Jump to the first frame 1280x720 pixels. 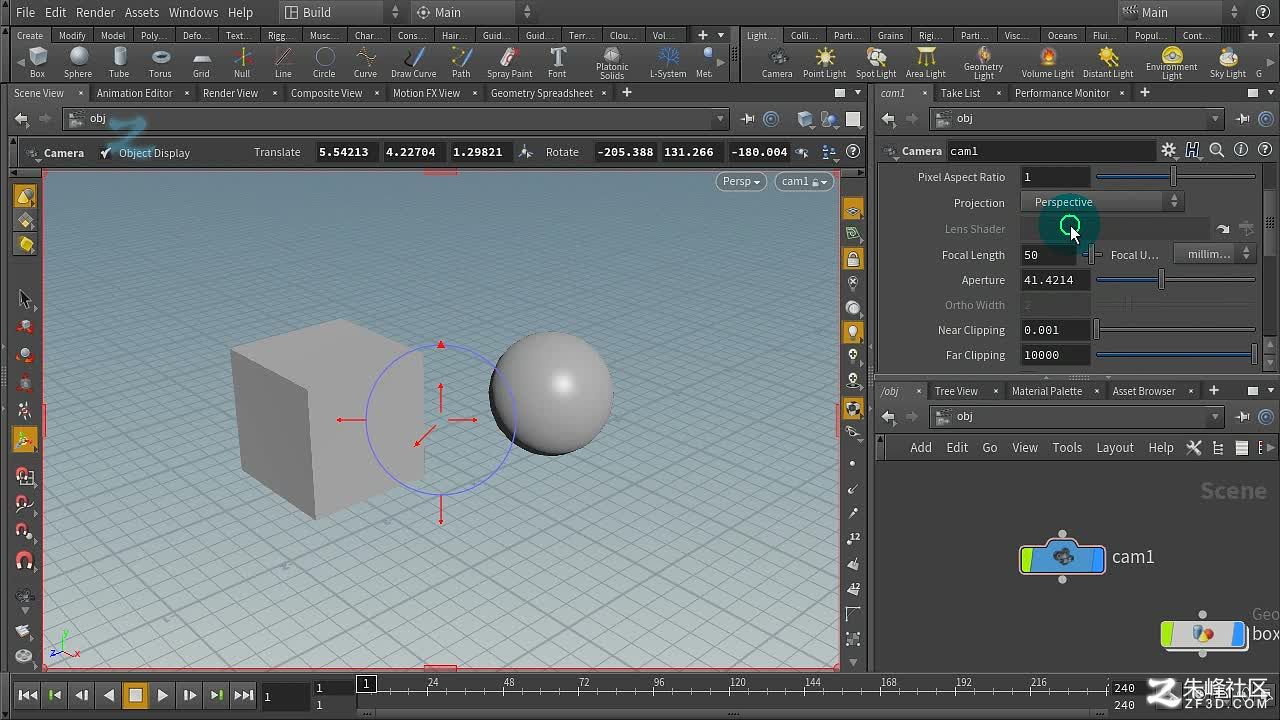click(x=28, y=695)
